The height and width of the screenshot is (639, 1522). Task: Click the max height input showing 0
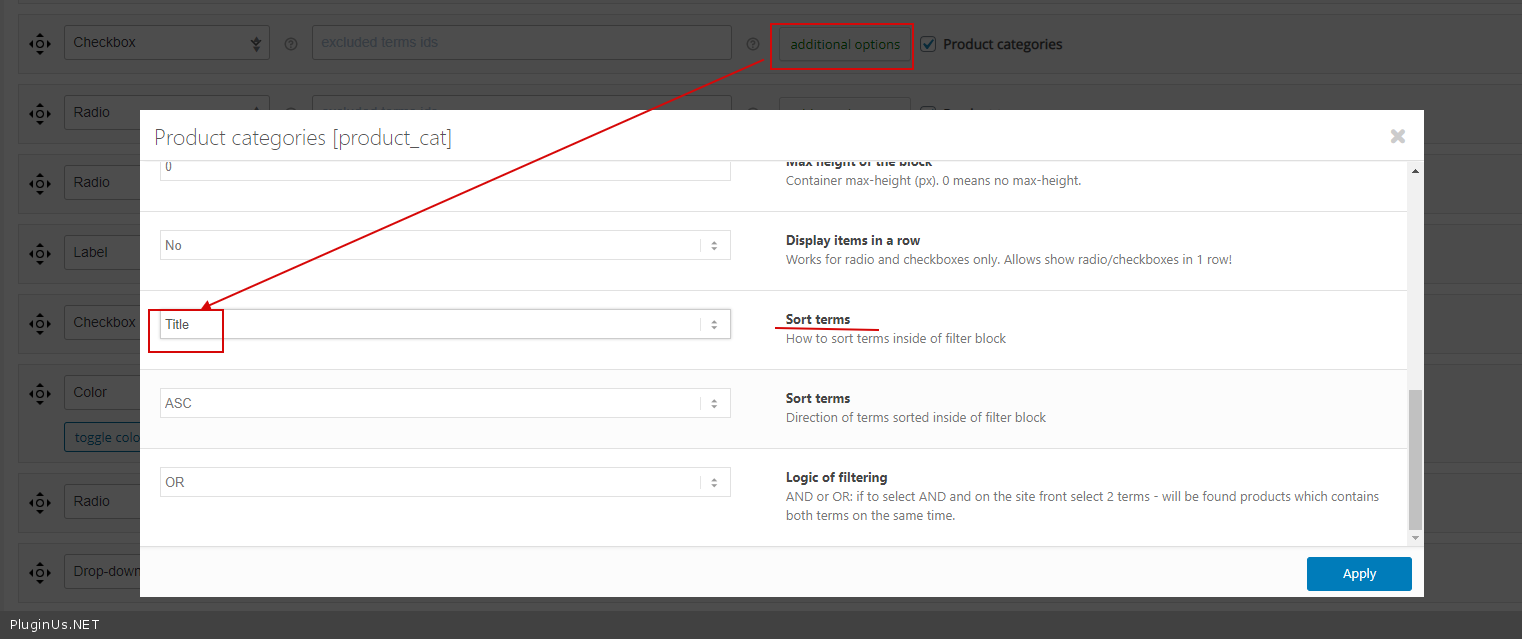tap(445, 168)
